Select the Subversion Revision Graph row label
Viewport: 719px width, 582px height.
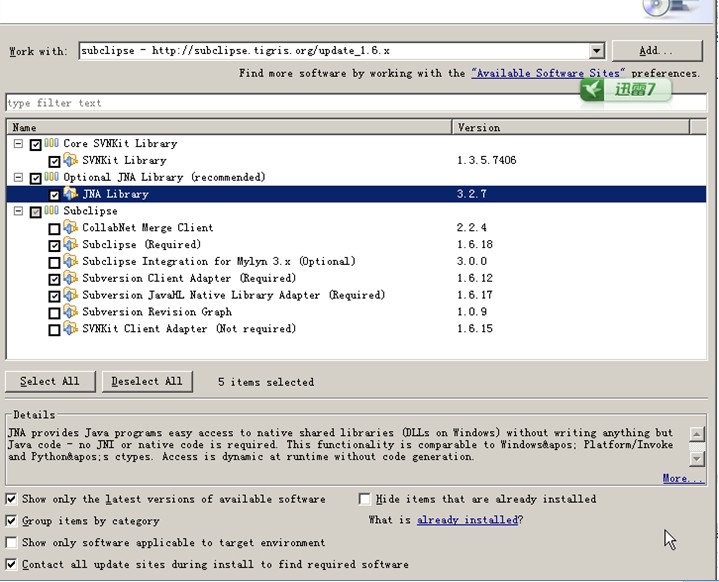coord(157,312)
